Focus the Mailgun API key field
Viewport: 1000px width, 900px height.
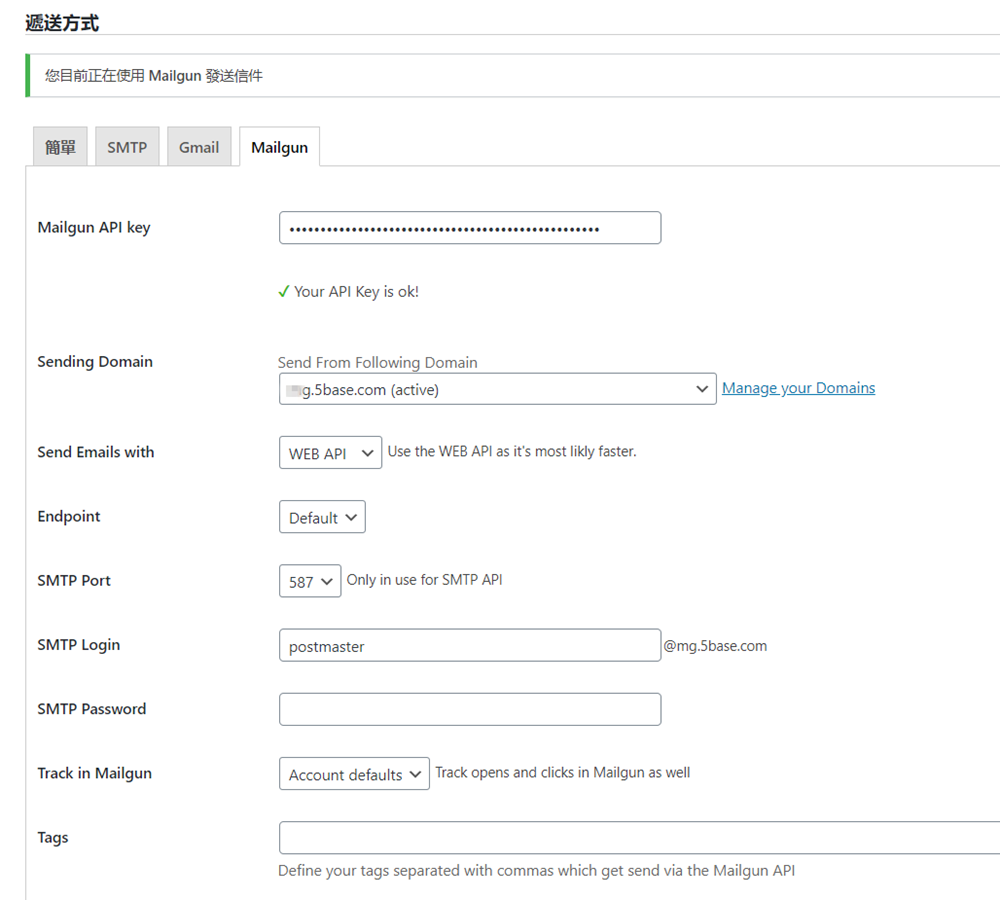pos(470,228)
